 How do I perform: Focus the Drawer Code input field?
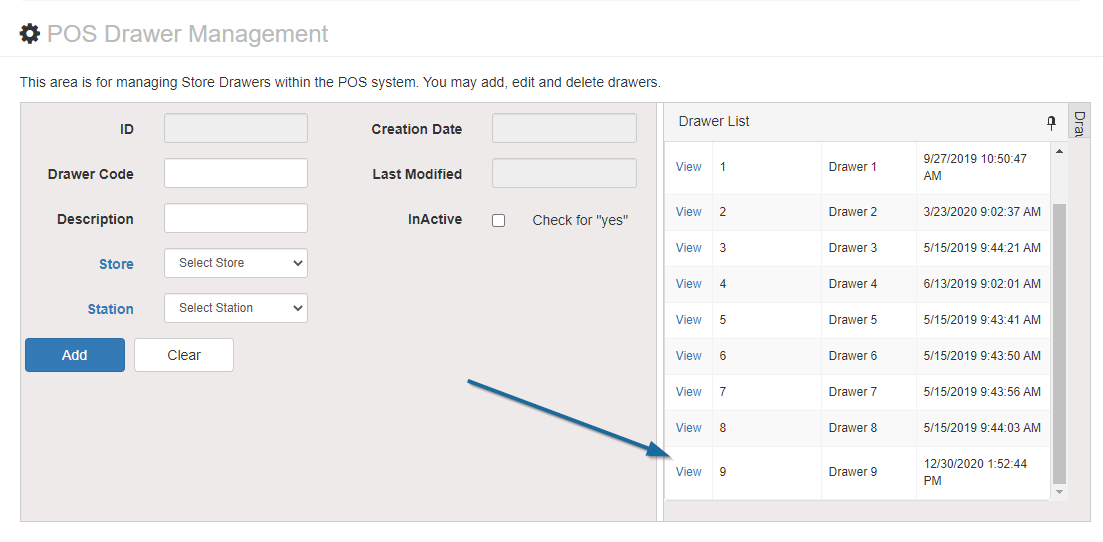point(236,173)
